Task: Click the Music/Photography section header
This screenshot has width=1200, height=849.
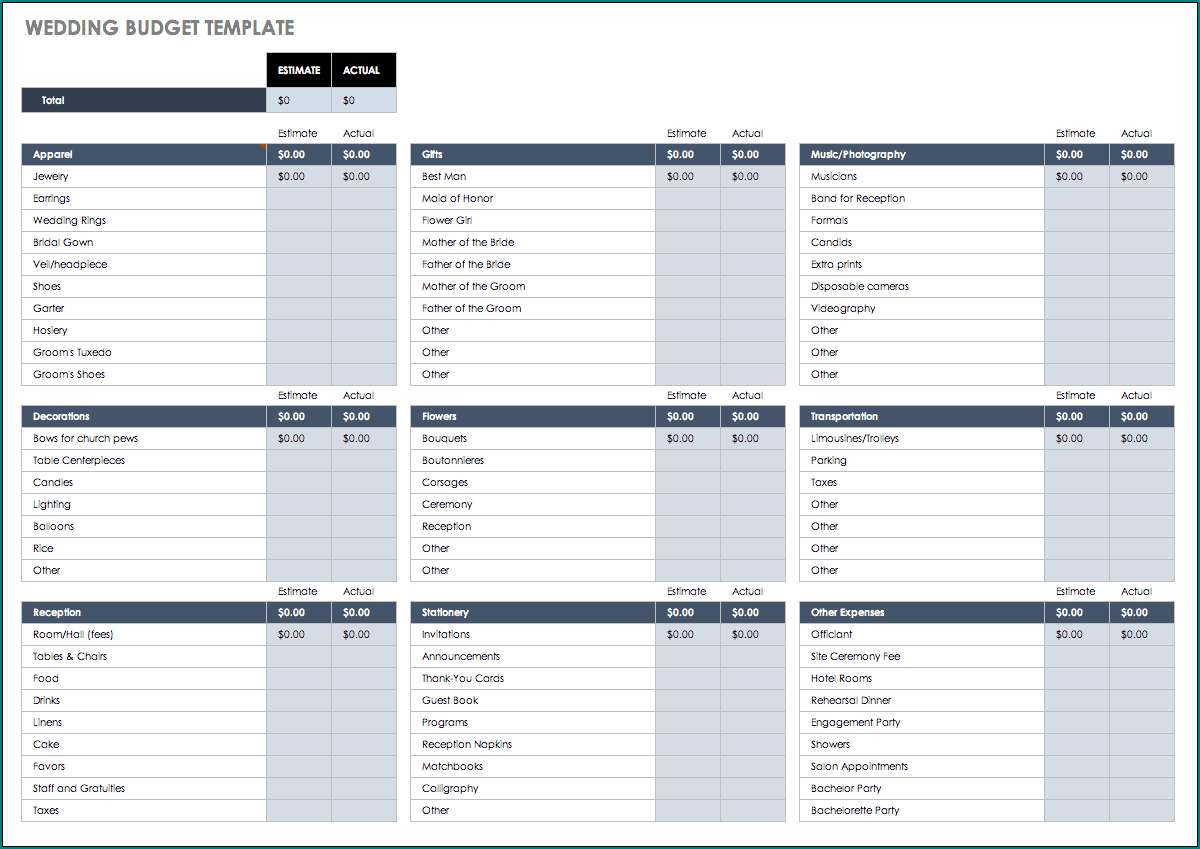Action: [922, 155]
